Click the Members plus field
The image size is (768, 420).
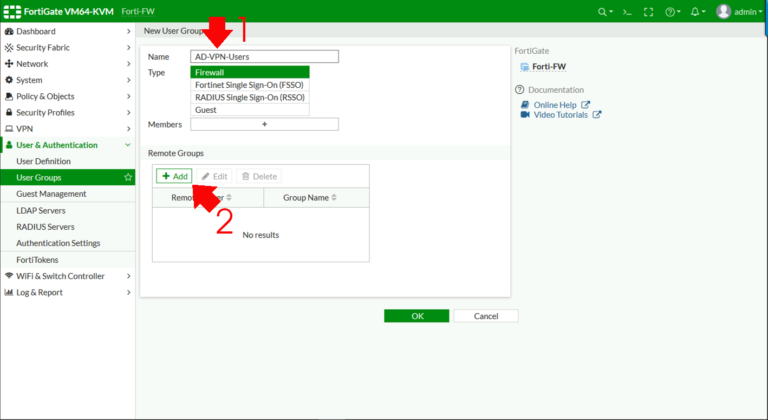tap(264, 124)
